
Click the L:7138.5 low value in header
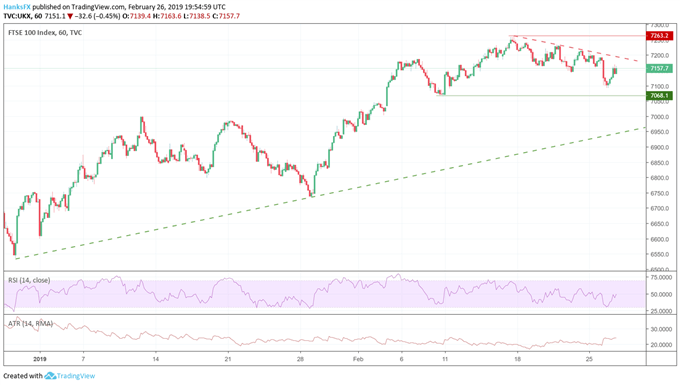(198, 16)
